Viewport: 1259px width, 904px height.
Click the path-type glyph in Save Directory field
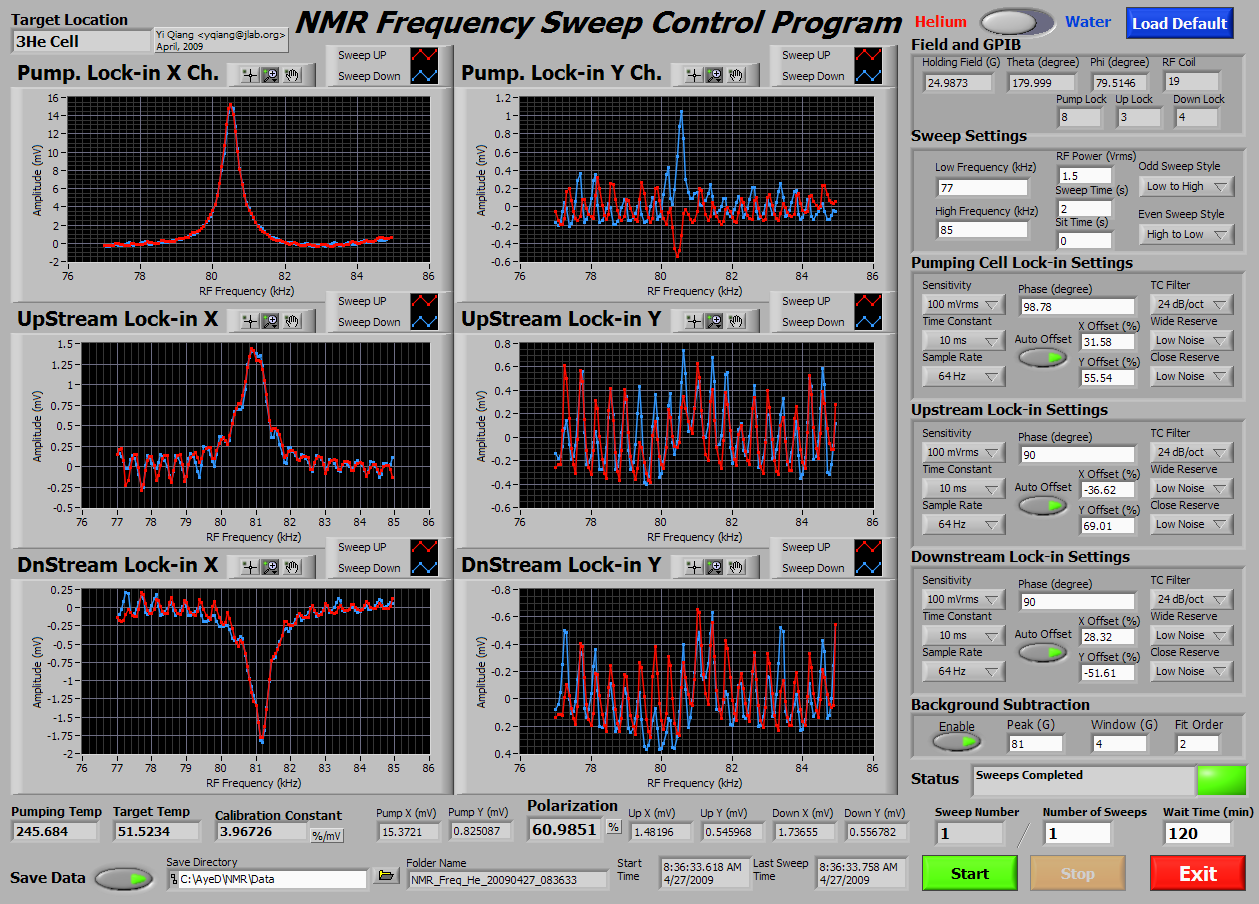(174, 879)
